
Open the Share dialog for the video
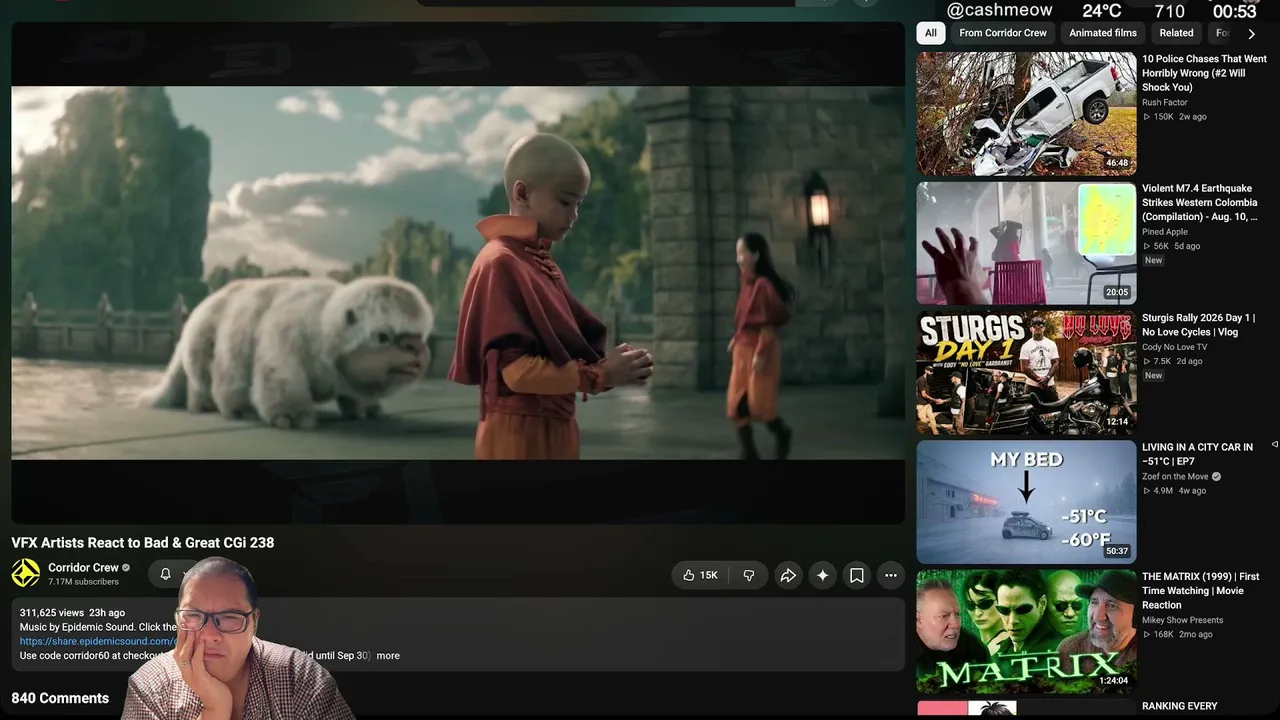788,575
